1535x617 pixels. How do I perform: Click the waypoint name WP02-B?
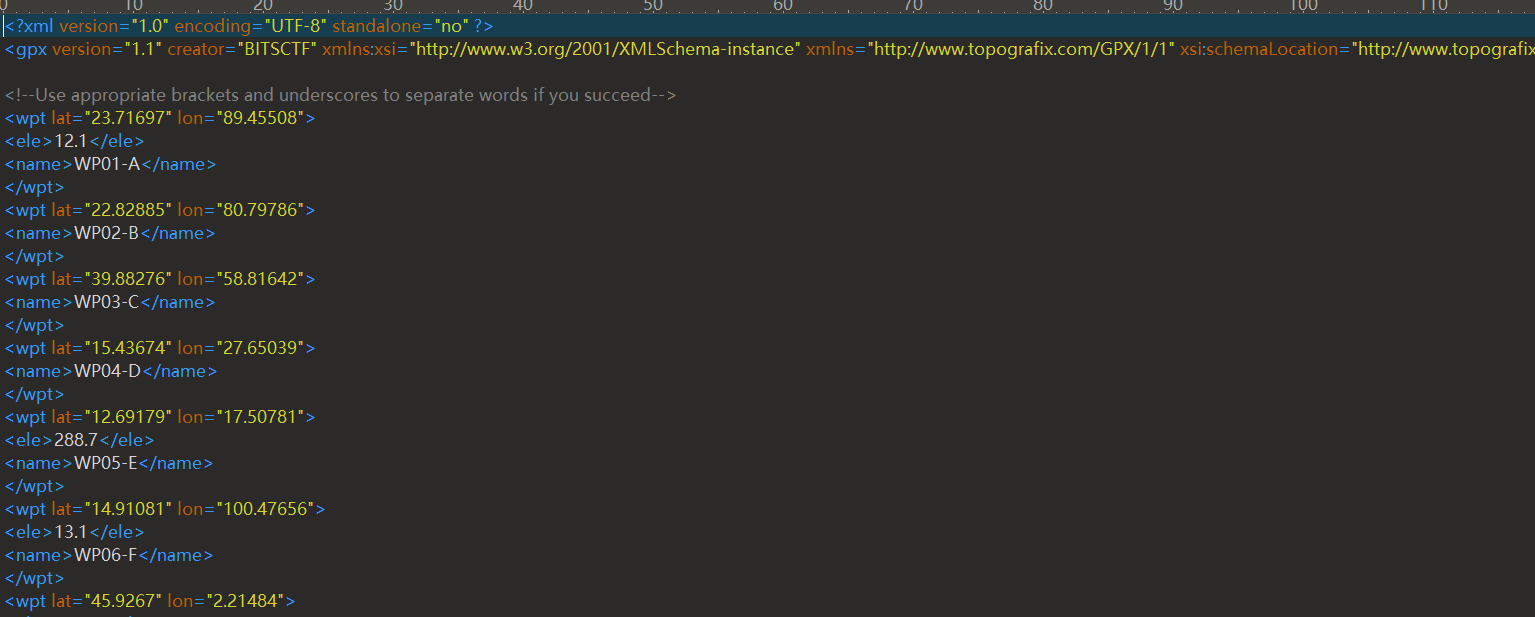click(107, 233)
